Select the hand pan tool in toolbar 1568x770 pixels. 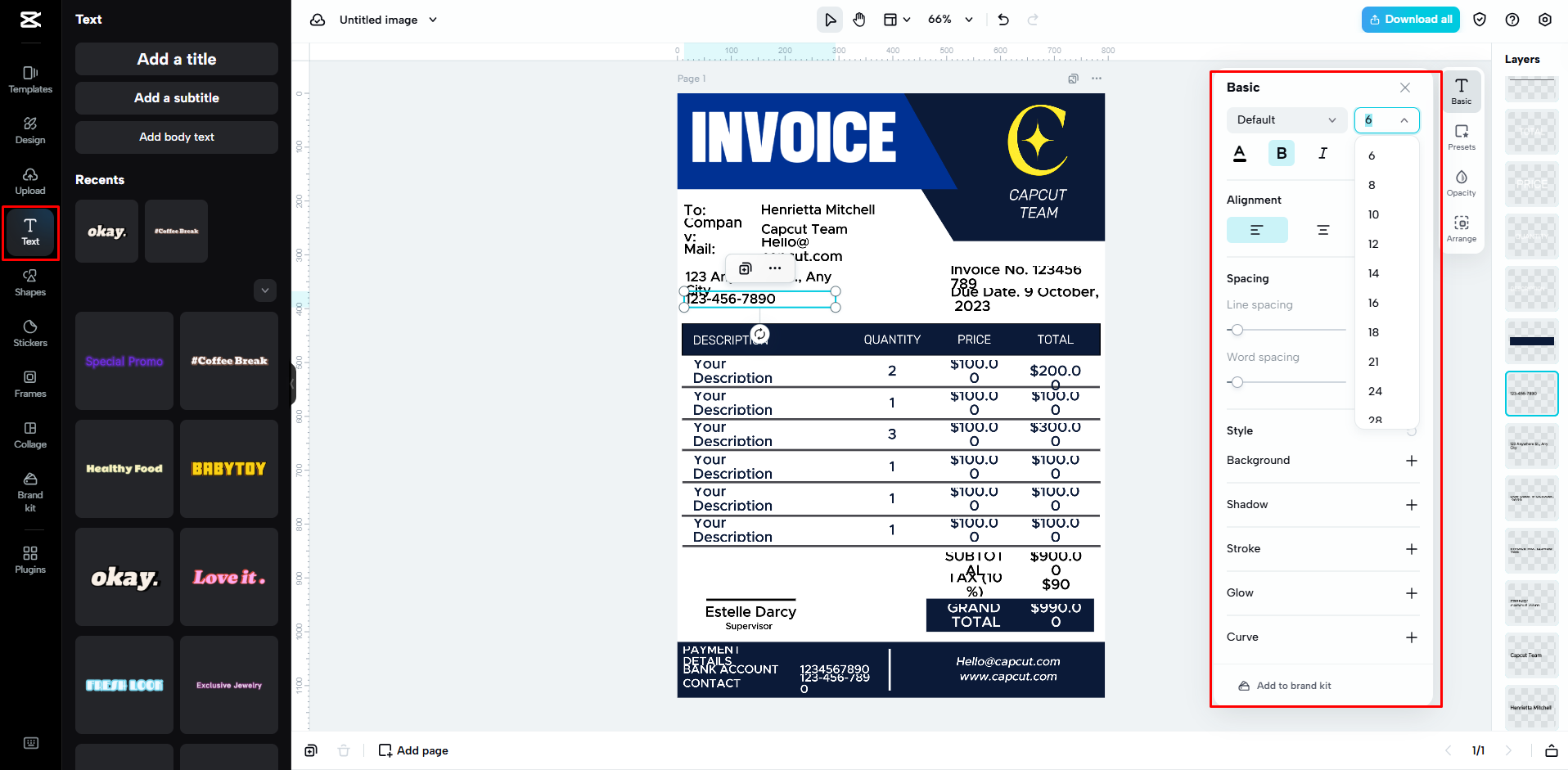(x=859, y=19)
